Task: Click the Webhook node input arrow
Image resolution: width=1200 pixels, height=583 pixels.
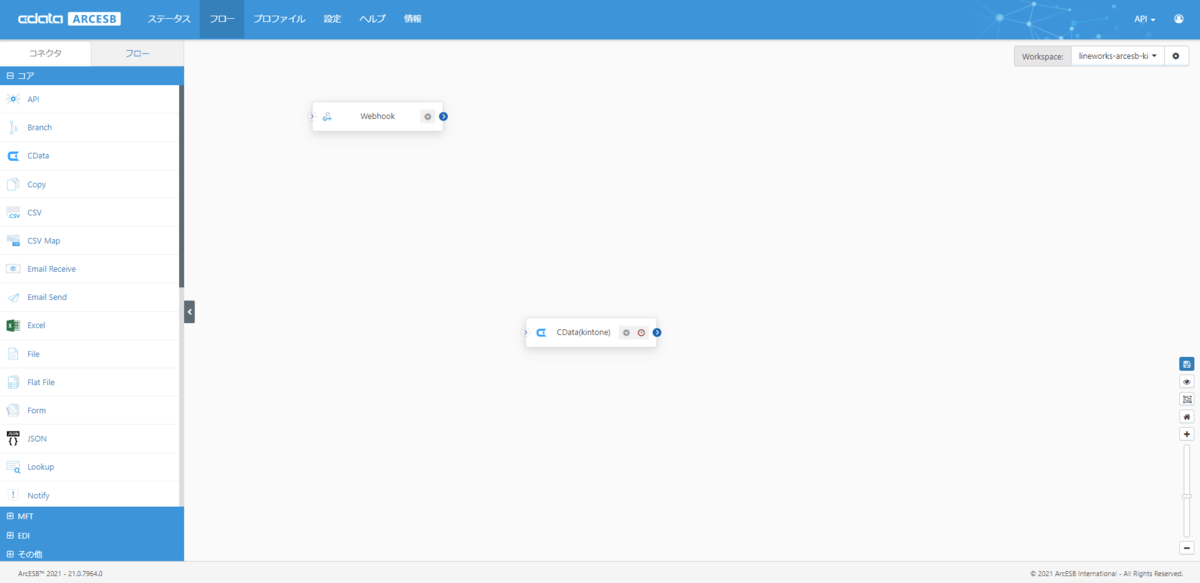Action: point(312,116)
